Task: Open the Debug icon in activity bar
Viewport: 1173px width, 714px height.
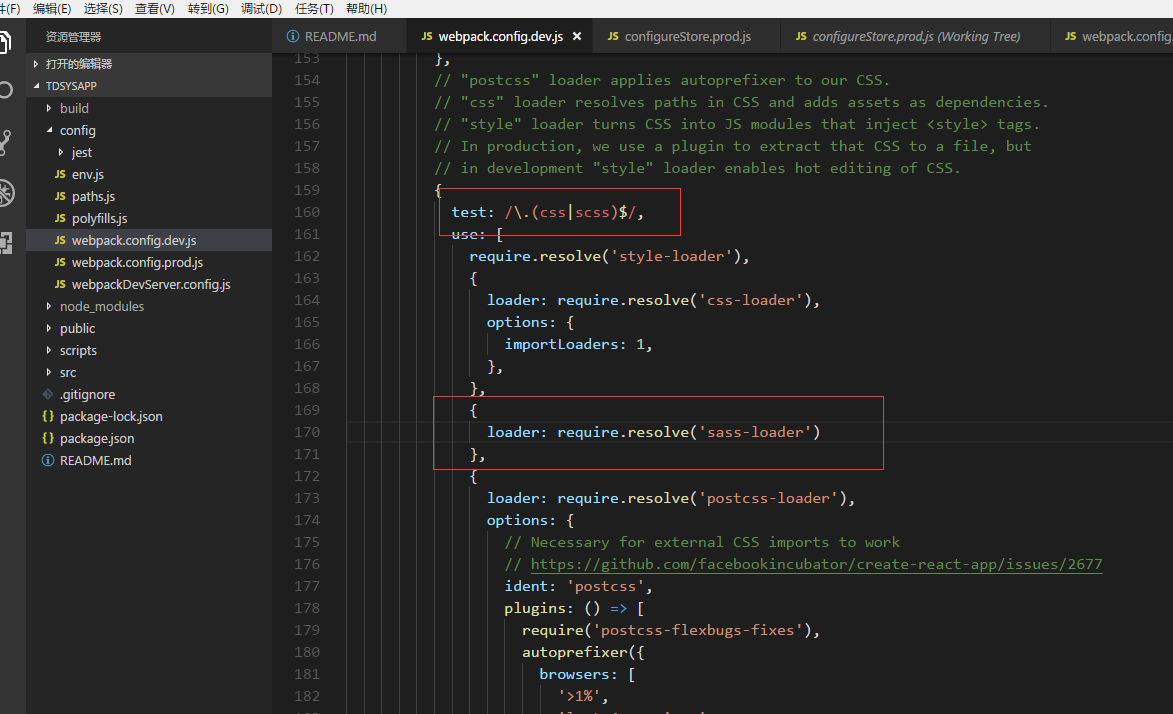Action: coord(6,193)
